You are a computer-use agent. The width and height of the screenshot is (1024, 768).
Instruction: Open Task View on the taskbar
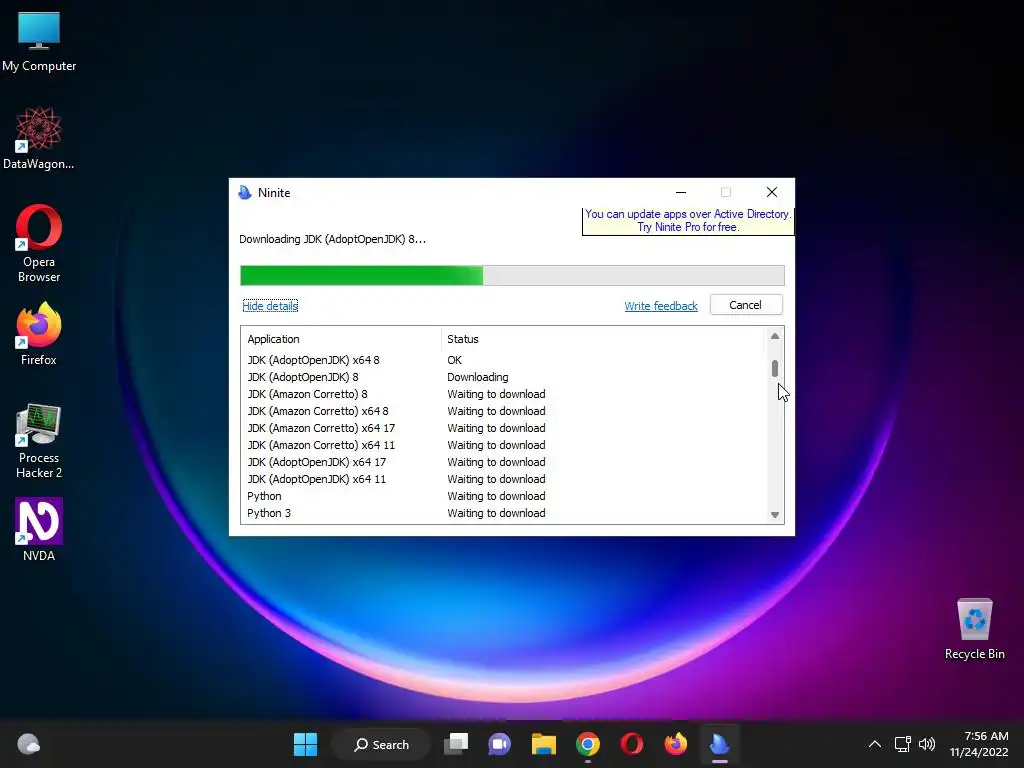pyautogui.click(x=456, y=744)
